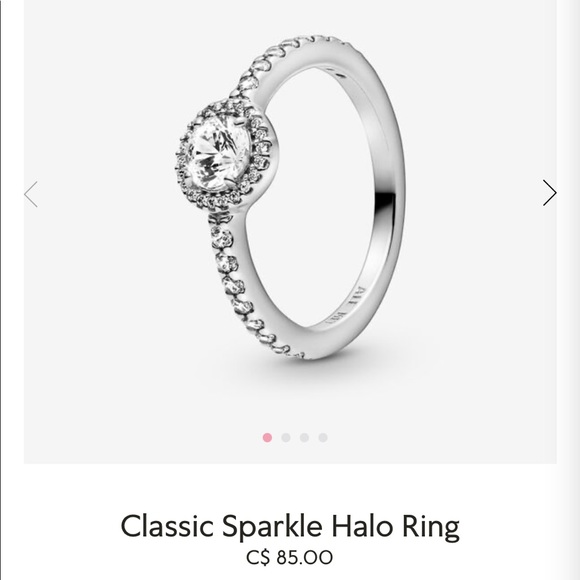
Task: Click the word Ring in the product title
Action: tap(431, 528)
